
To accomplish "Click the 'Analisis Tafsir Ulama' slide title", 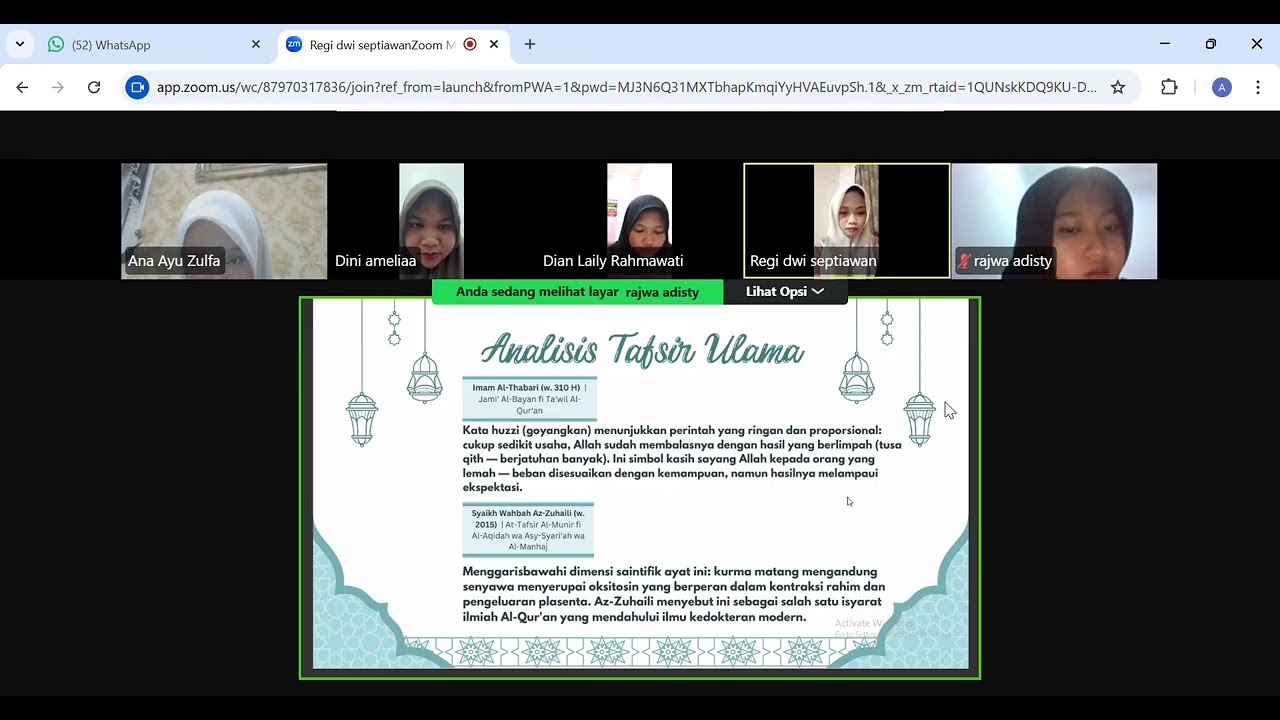I will (642, 350).
